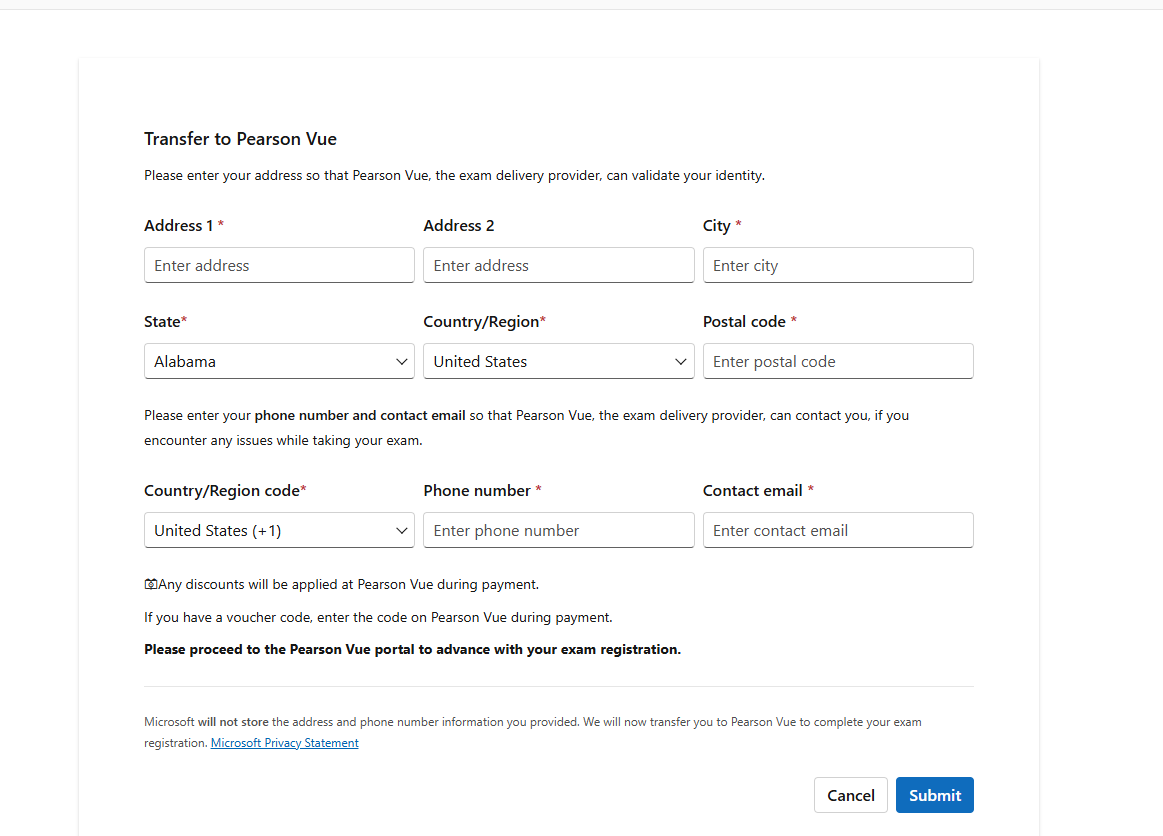Open the Country/Region code dropdown
Image resolution: width=1163 pixels, height=836 pixels.
pyautogui.click(x=279, y=530)
